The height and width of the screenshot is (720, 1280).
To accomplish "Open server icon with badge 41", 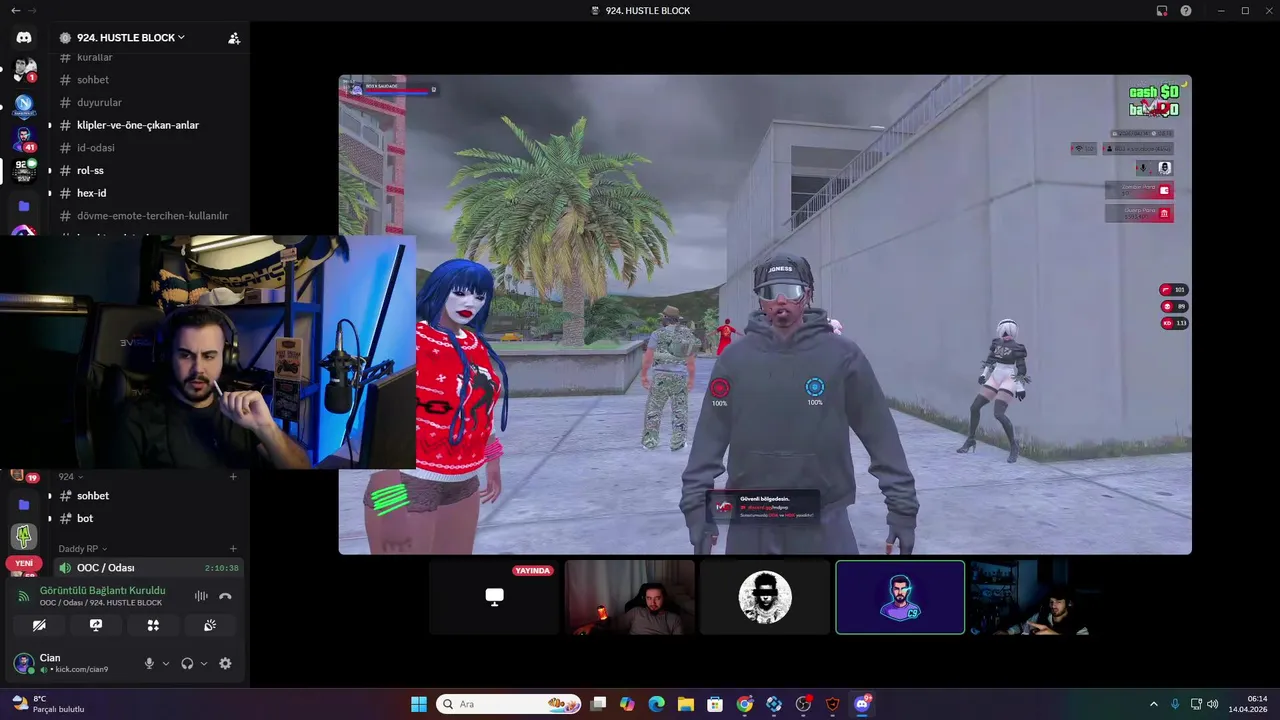I will [24, 137].
